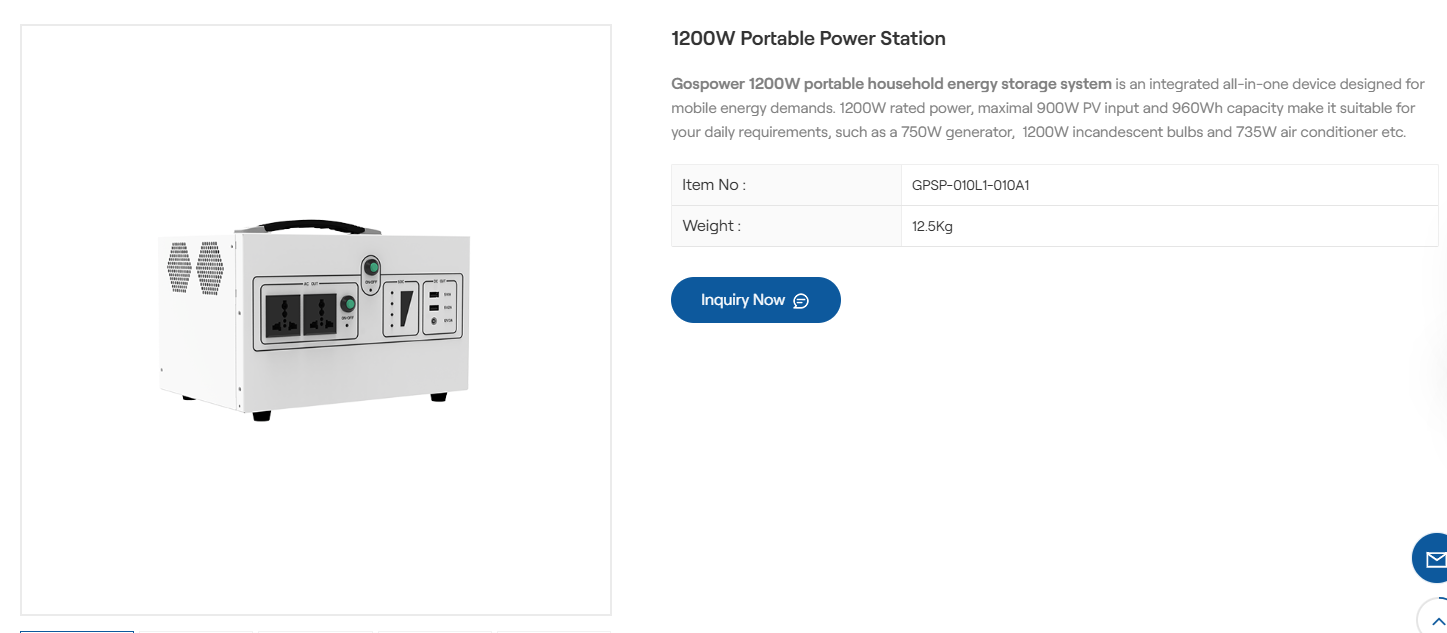Click the USB ports panel on the device
Screen dimensions: 1447x633
click(440, 307)
